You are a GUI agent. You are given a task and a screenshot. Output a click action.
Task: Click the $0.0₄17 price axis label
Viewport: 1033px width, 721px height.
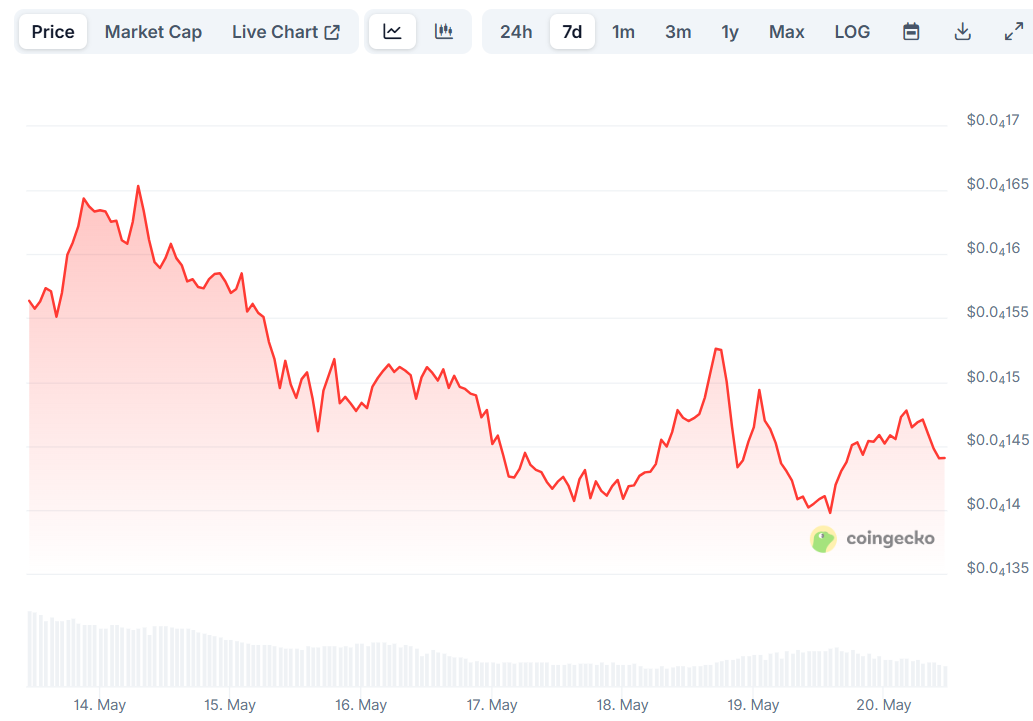(x=993, y=121)
